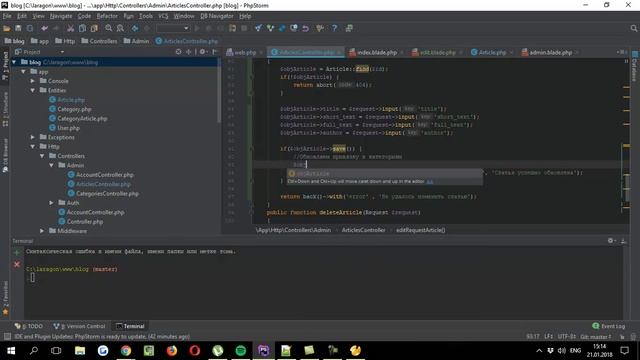The height and width of the screenshot is (360, 640).
Task: Click editAction breadcrumb editRequestArticle()
Action: [420, 230]
